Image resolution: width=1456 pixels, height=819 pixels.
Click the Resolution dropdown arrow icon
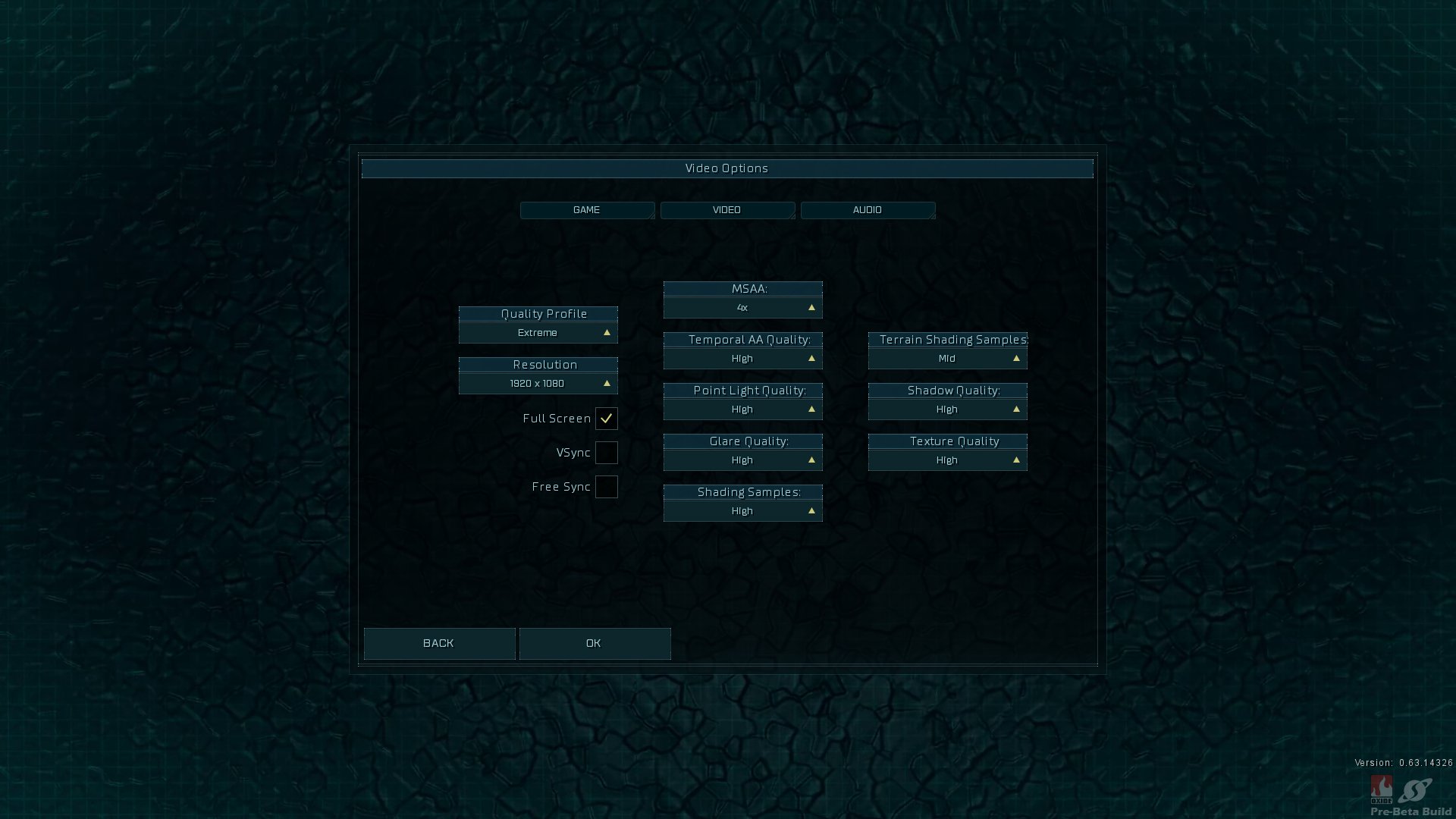607,384
